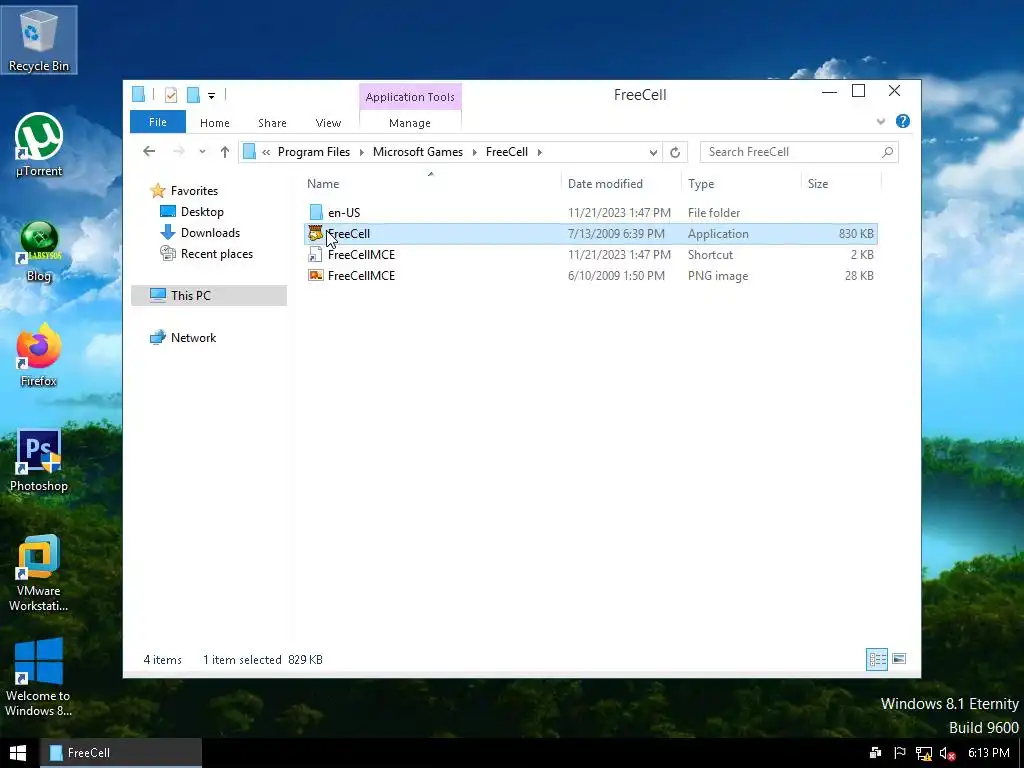Refresh the FreeCell folder view
The height and width of the screenshot is (768, 1024).
tap(675, 152)
